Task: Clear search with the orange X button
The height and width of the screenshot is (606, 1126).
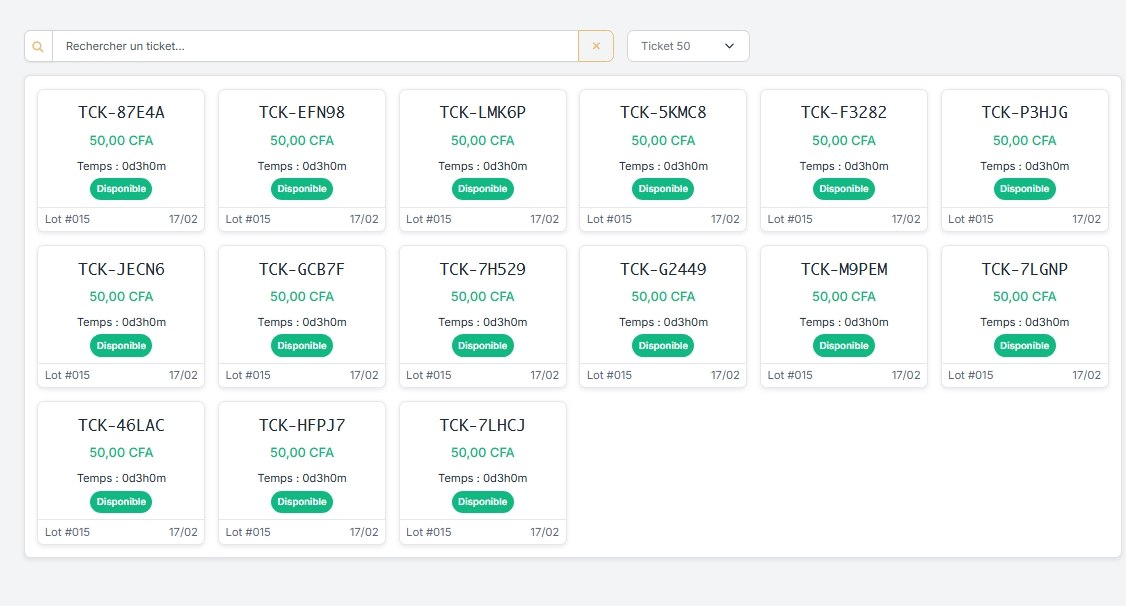Action: point(596,46)
